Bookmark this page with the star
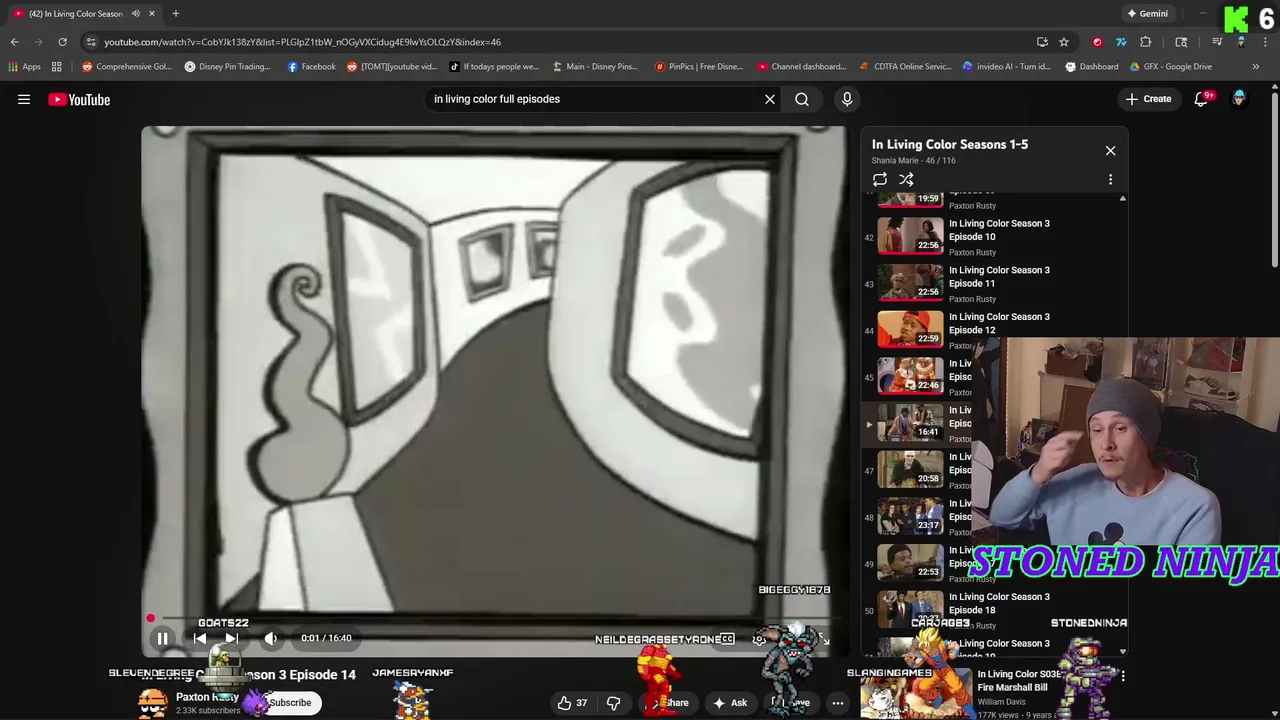Viewport: 1280px width, 720px height. tap(1064, 42)
